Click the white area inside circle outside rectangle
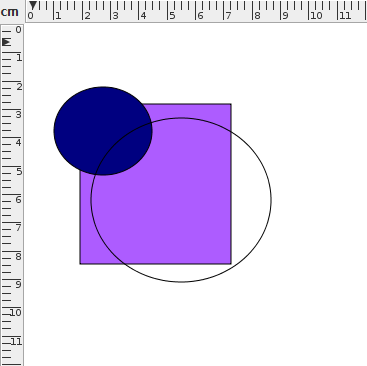367x366 pixels. coord(251,200)
